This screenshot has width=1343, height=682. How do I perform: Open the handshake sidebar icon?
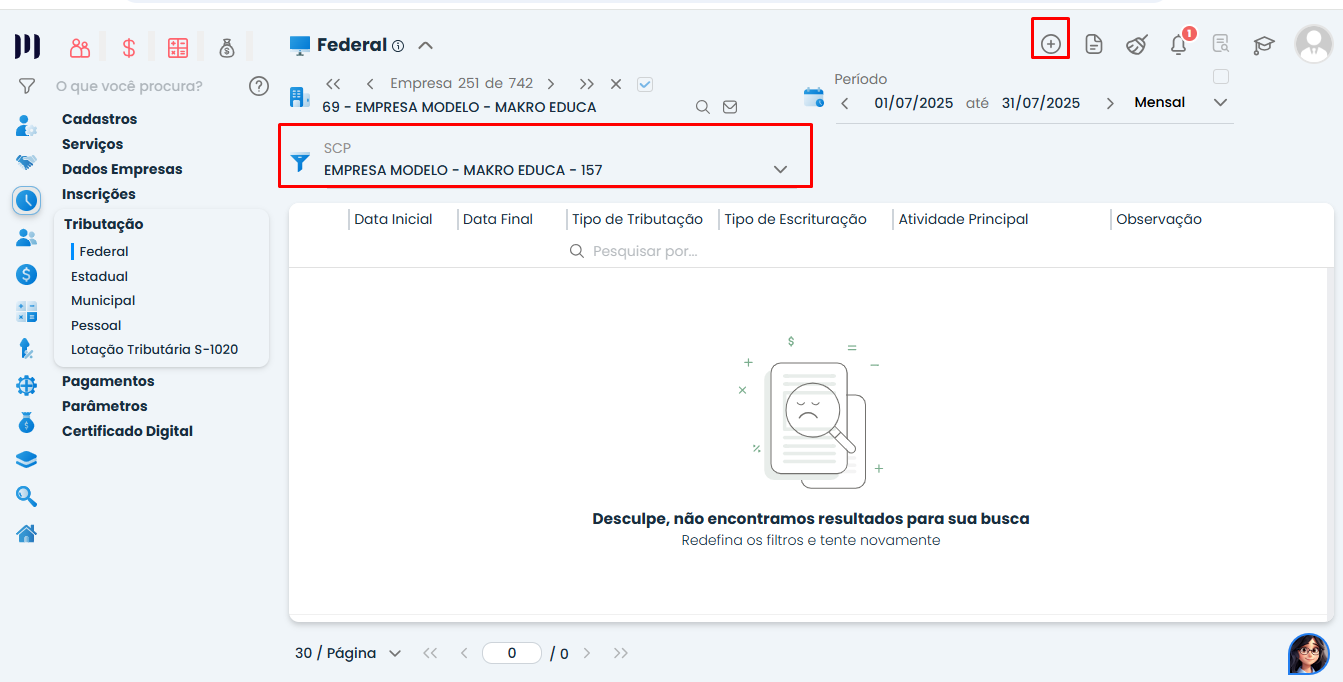click(x=26, y=162)
